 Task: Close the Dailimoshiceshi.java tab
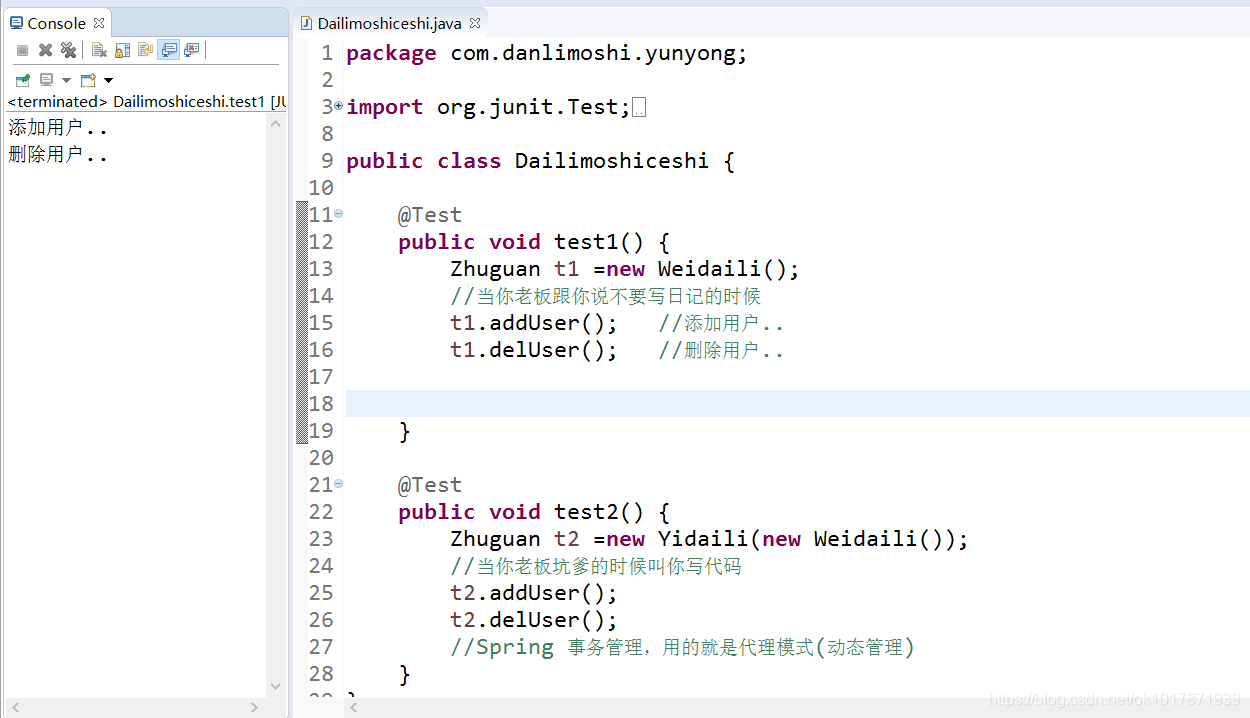(x=475, y=22)
